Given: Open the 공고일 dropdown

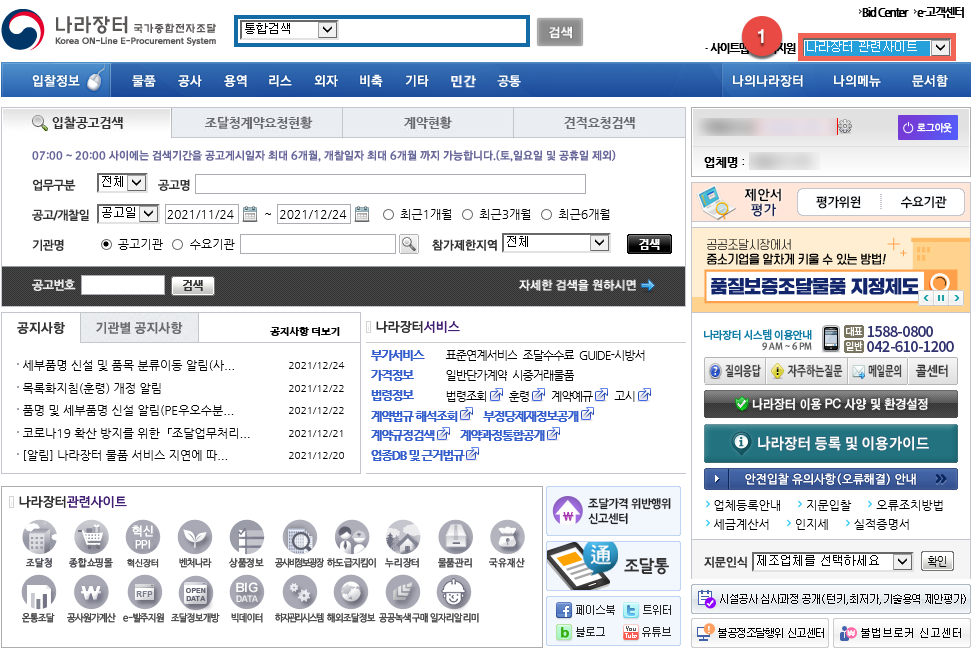Looking at the screenshot, I should (128, 214).
